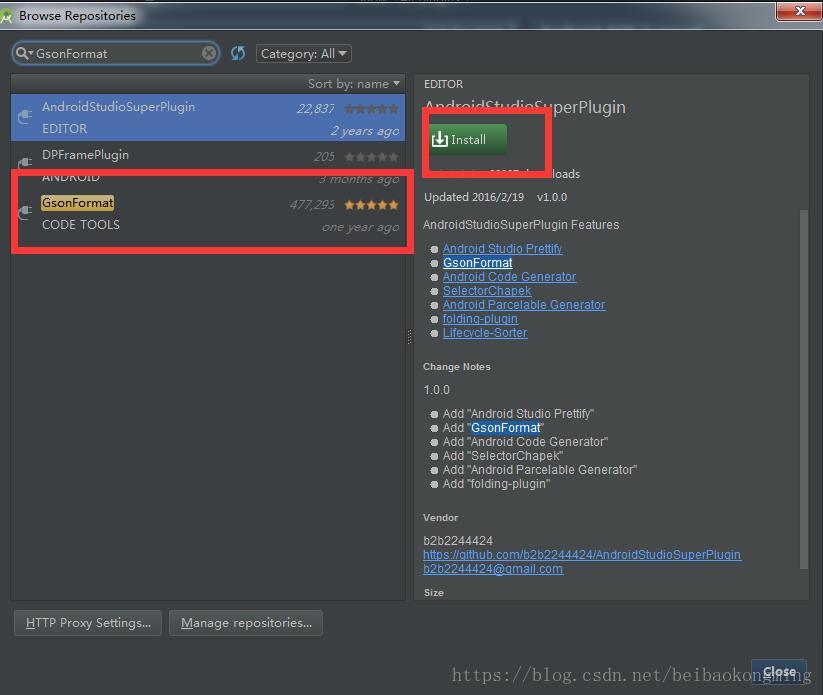Open the vendor GitHub repository link
This screenshot has width=823, height=695.
click(x=582, y=555)
